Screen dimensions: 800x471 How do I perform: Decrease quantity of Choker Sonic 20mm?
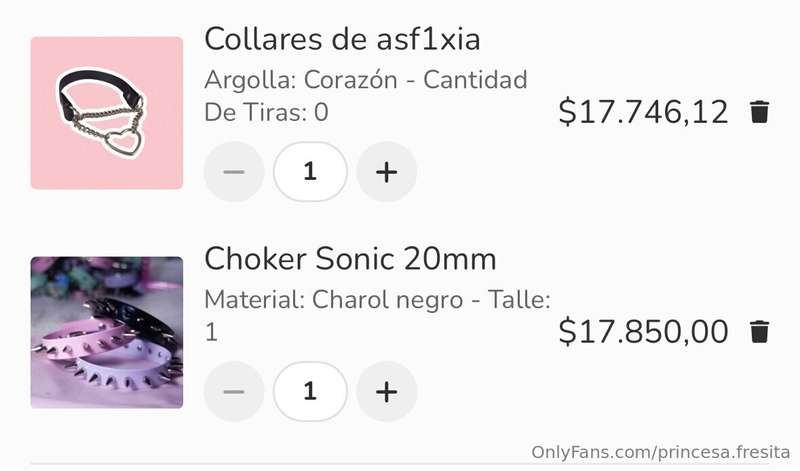[234, 391]
